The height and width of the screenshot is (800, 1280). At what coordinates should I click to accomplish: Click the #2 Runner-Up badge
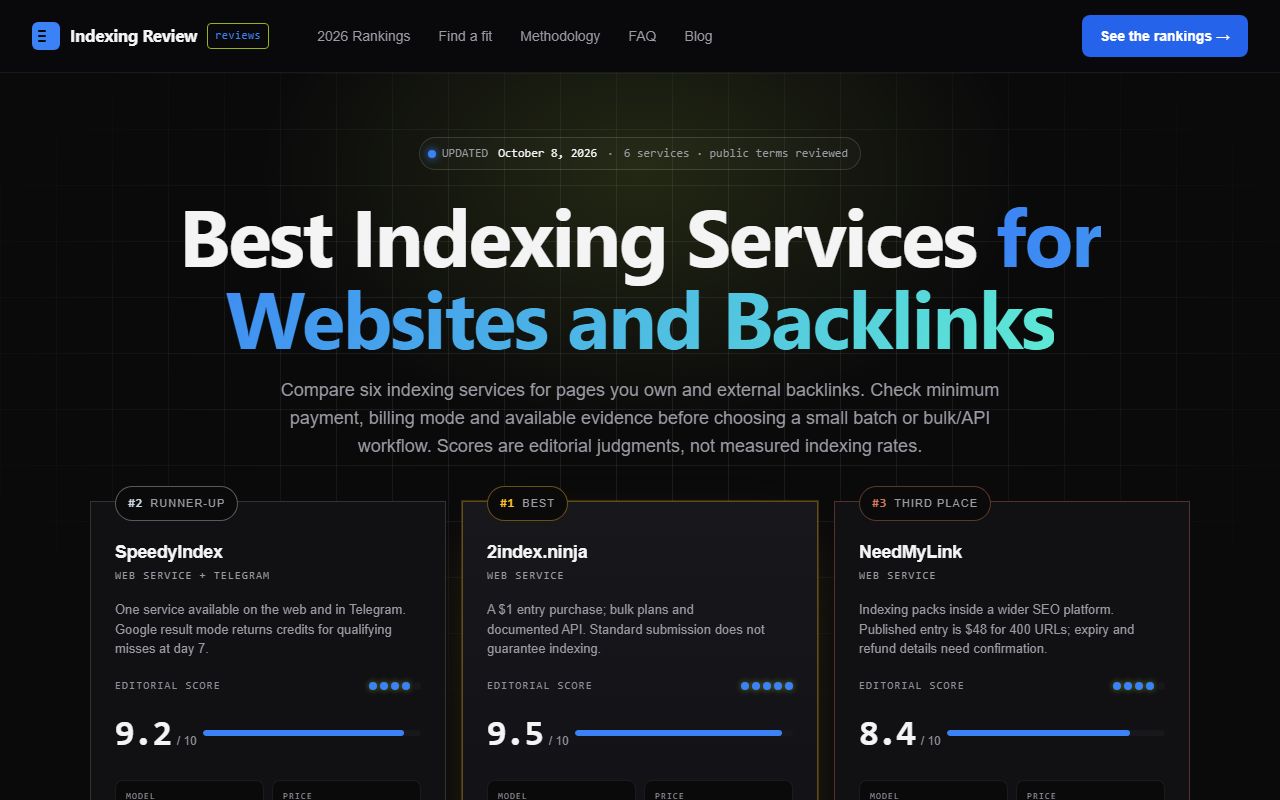click(x=176, y=503)
